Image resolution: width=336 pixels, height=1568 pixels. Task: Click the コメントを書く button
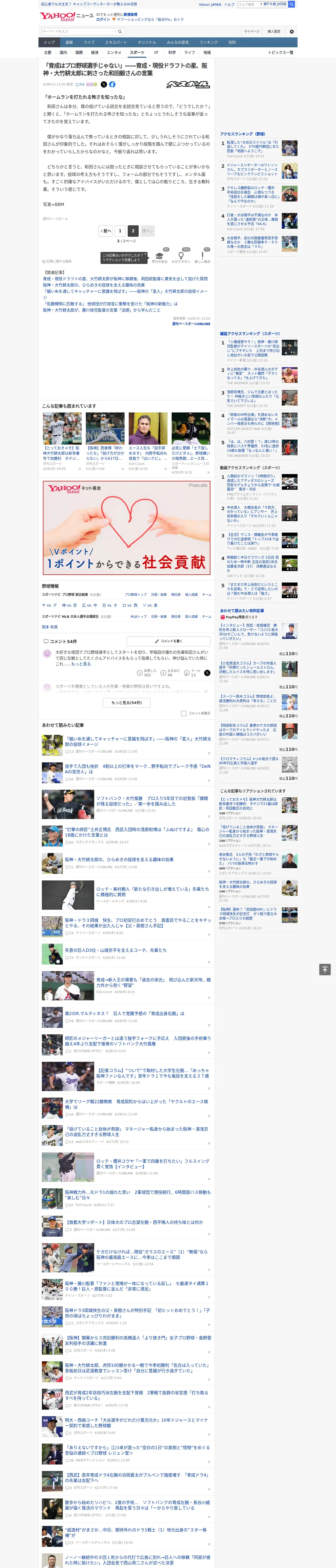pos(168,641)
